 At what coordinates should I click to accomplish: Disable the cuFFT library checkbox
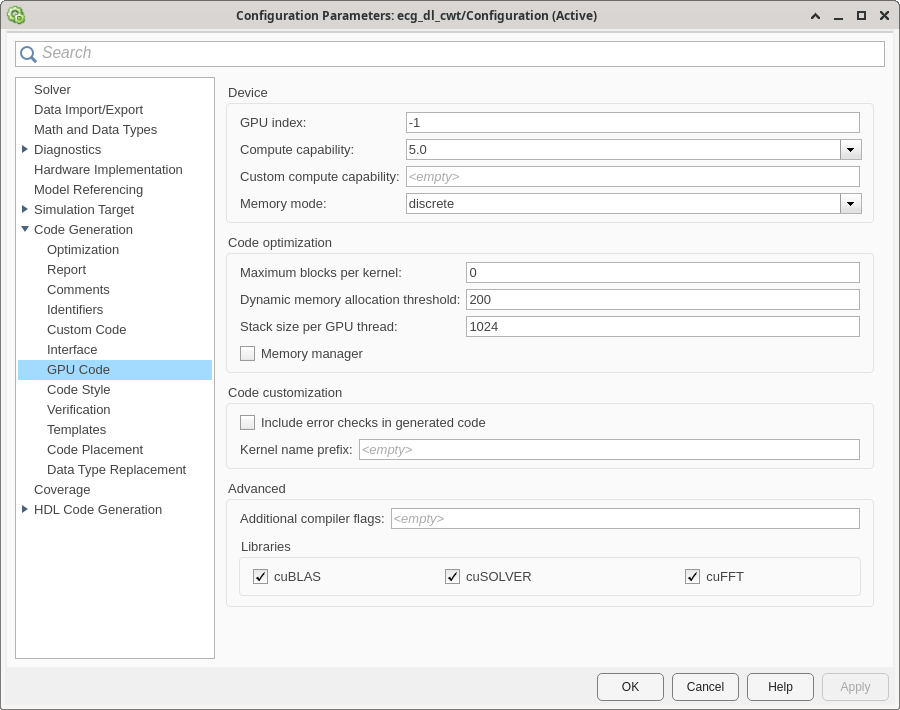pyautogui.click(x=692, y=576)
